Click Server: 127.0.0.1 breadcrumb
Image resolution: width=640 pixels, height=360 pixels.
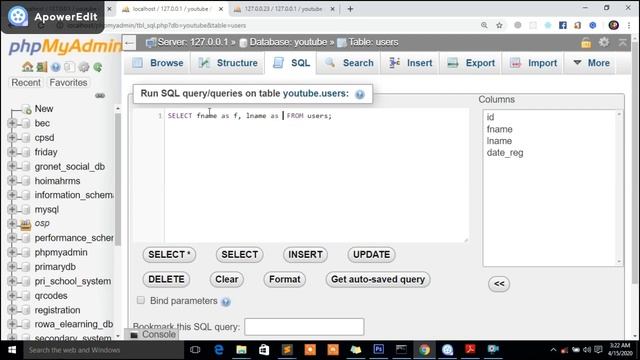click(x=193, y=42)
